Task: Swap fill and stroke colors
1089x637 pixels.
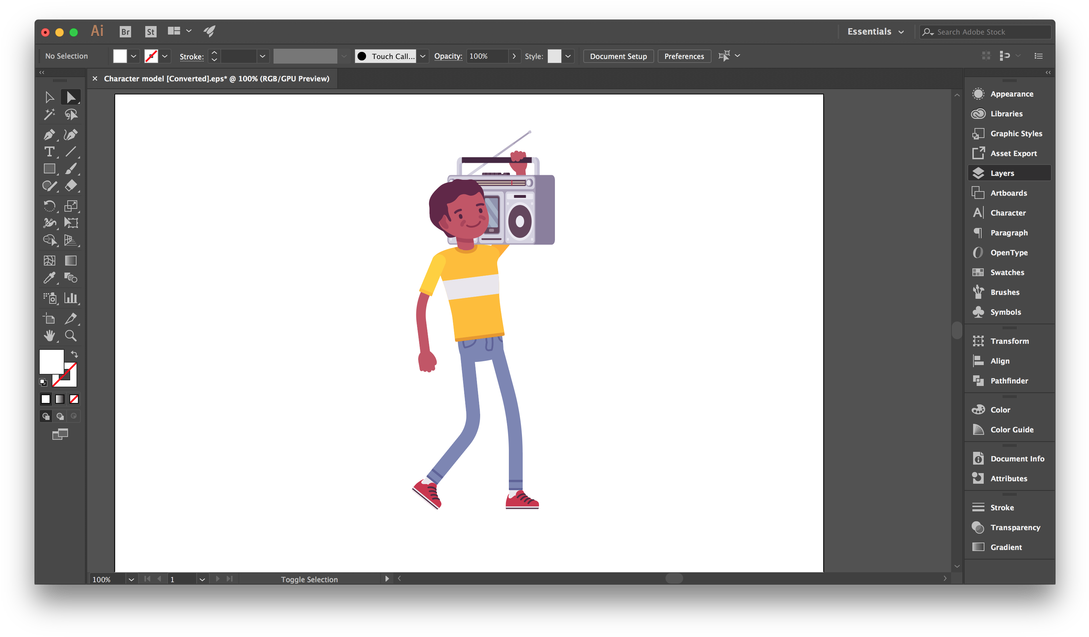Action: (74, 355)
